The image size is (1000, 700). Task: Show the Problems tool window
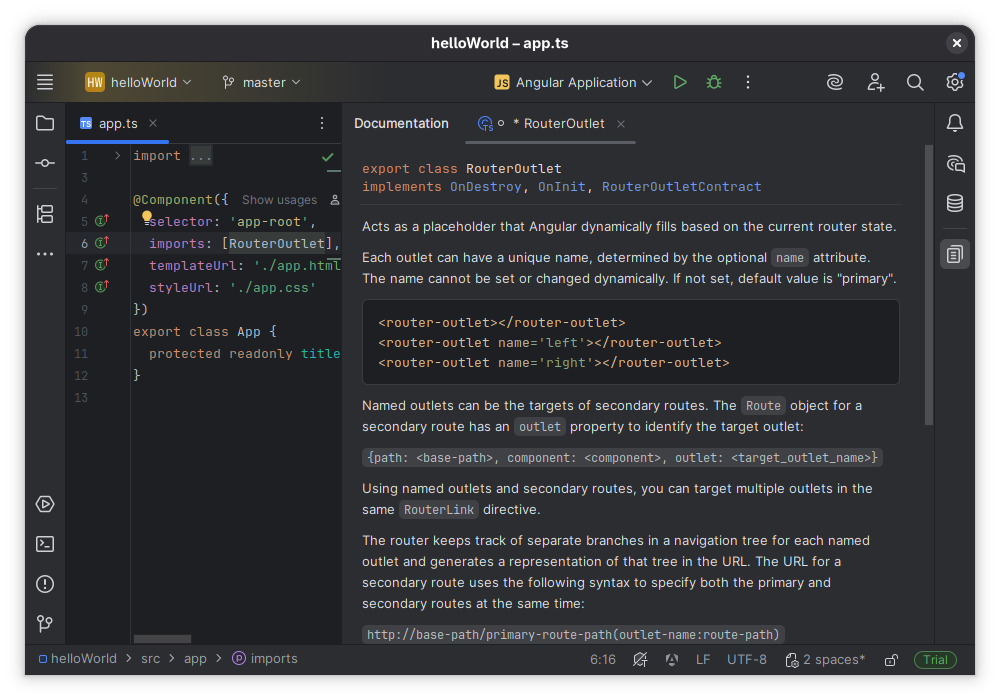pyautogui.click(x=45, y=584)
